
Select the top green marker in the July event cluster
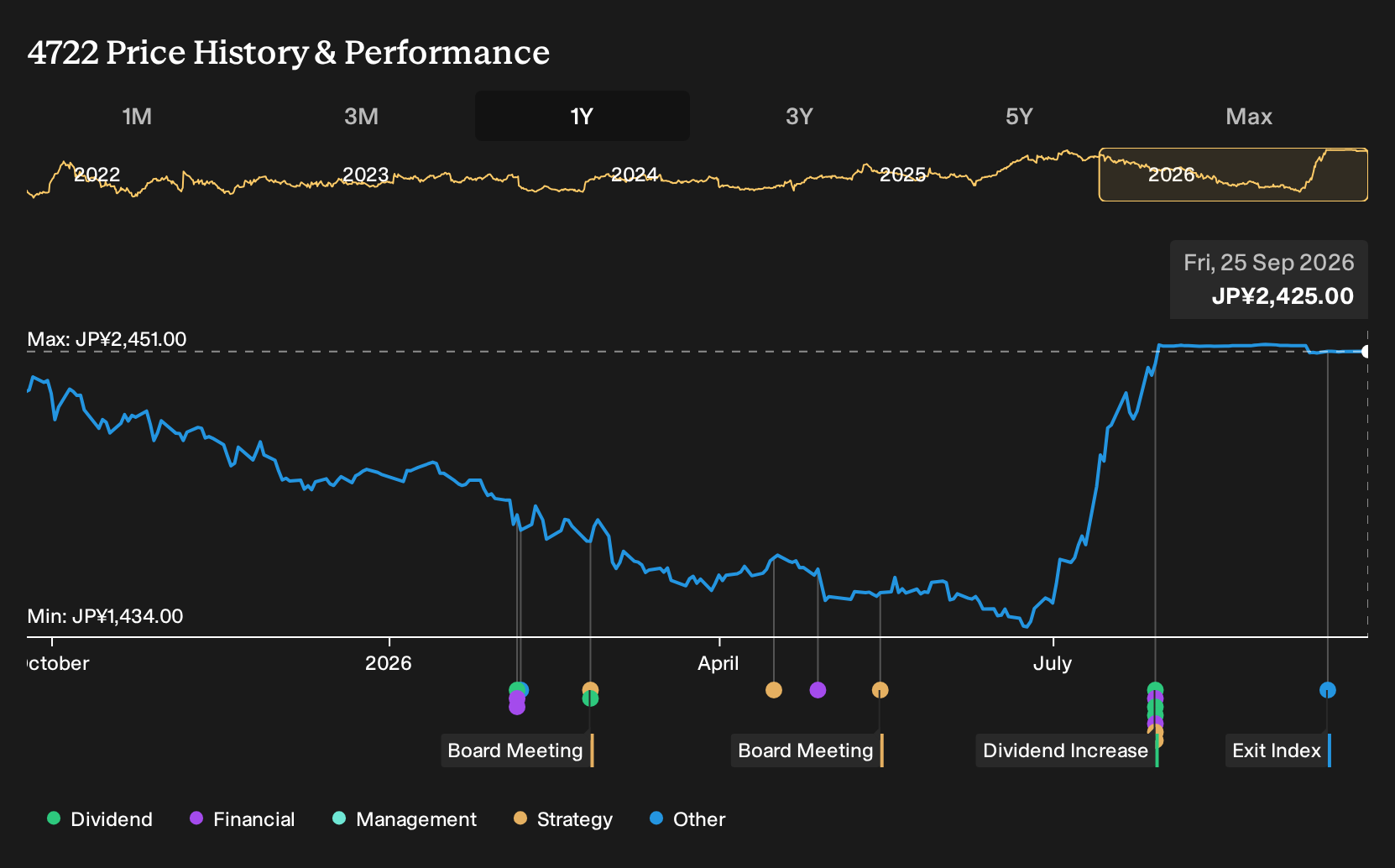pos(1155,689)
